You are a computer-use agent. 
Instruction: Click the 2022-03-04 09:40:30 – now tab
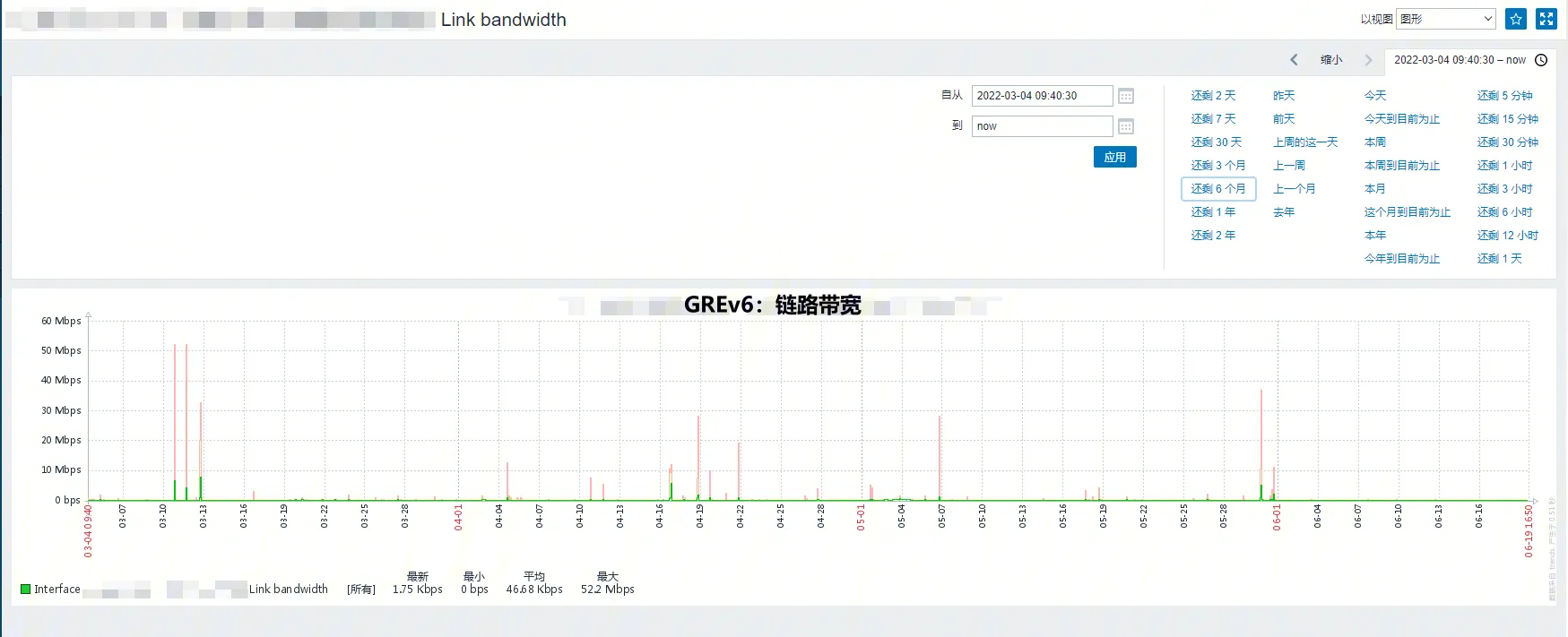point(1460,60)
